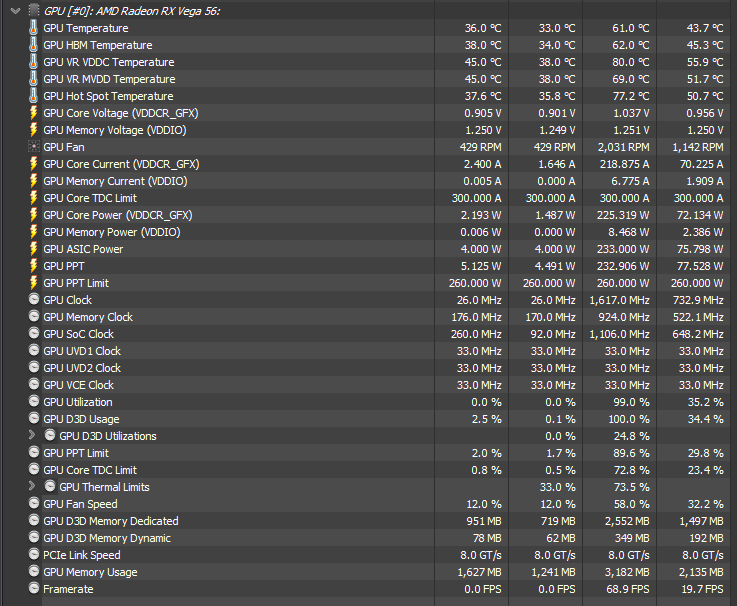Click the lightning icon for GPU ASIC Power

coord(33,249)
